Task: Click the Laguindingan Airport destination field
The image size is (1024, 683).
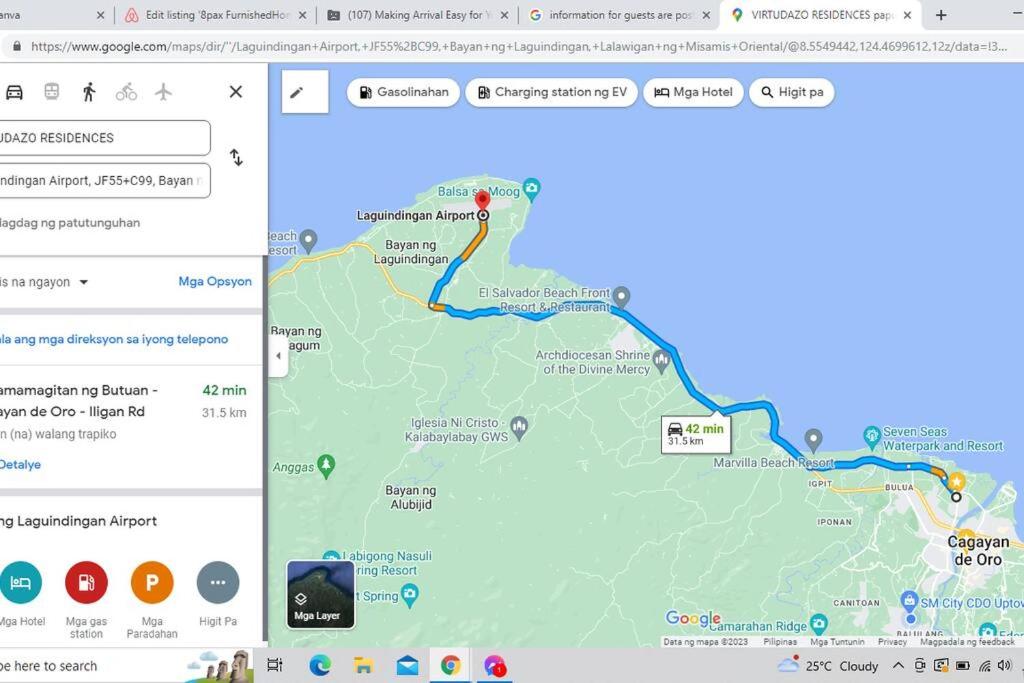Action: coord(104,180)
